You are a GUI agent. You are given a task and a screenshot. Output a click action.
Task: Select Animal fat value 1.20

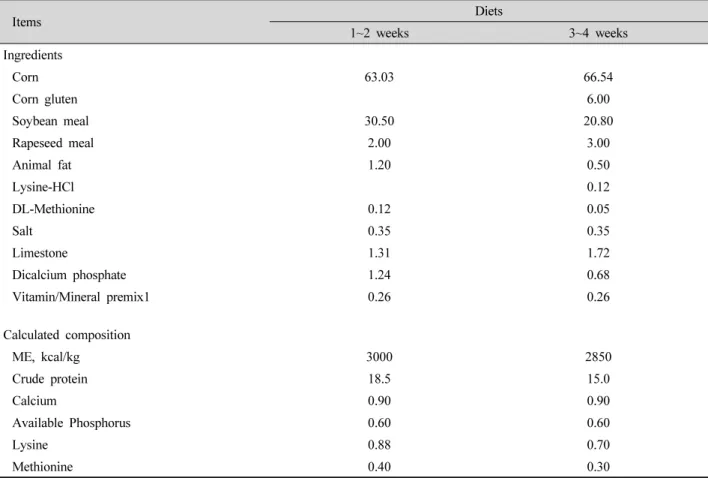(x=379, y=165)
